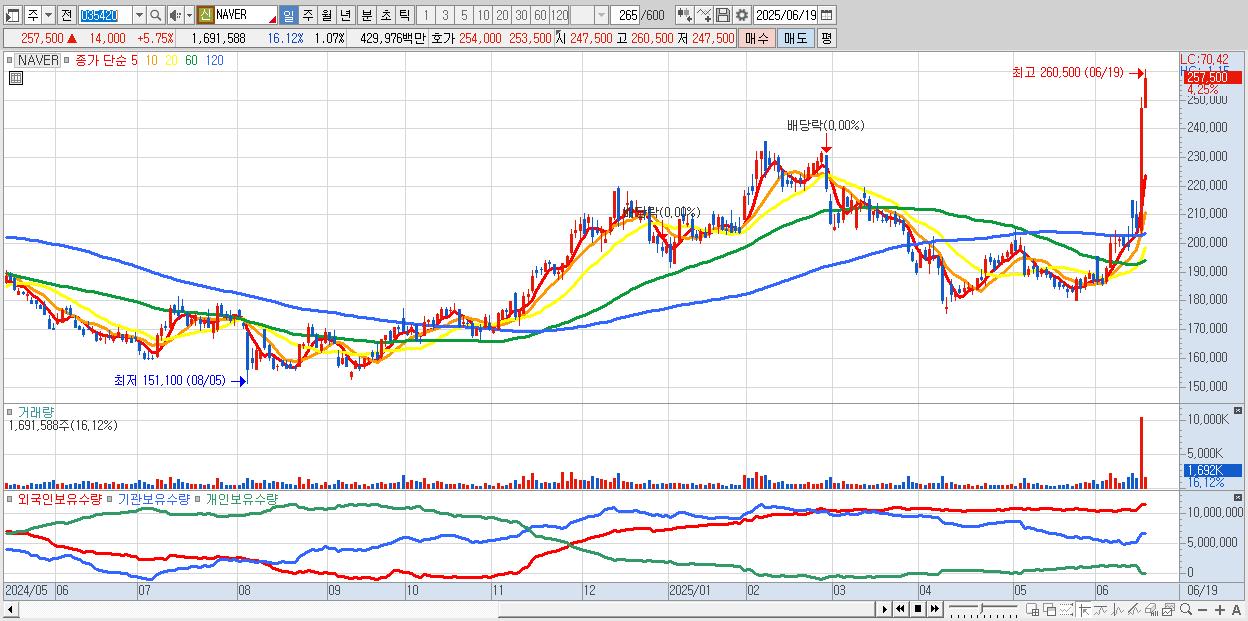Click the fast-forward button in bottom bar
This screenshot has width=1248, height=621.
point(934,609)
